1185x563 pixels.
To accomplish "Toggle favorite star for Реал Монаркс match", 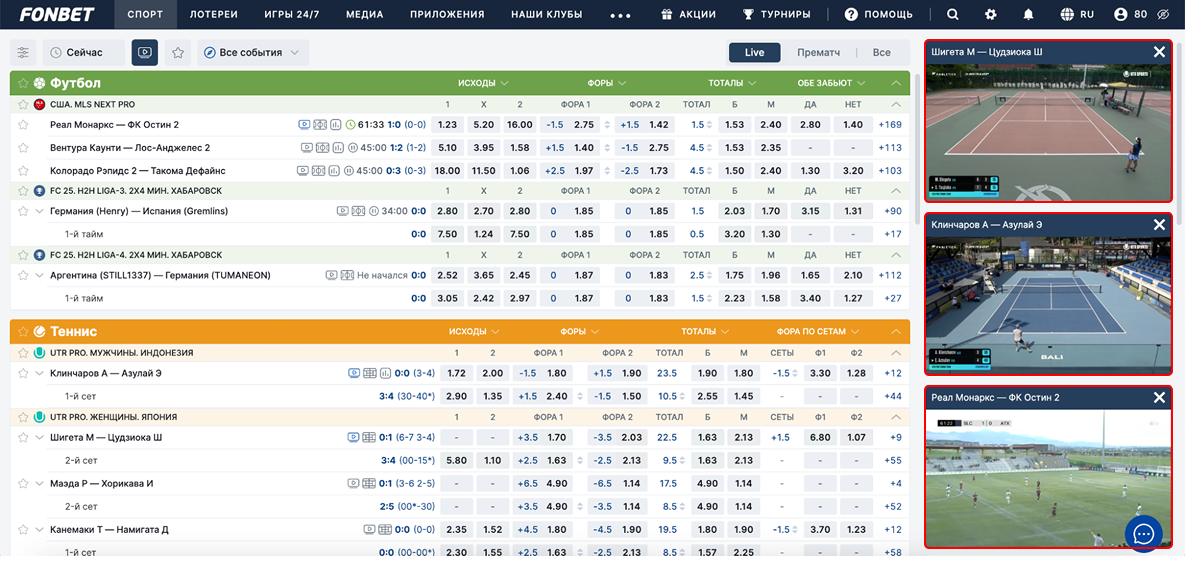I will (x=23, y=125).
